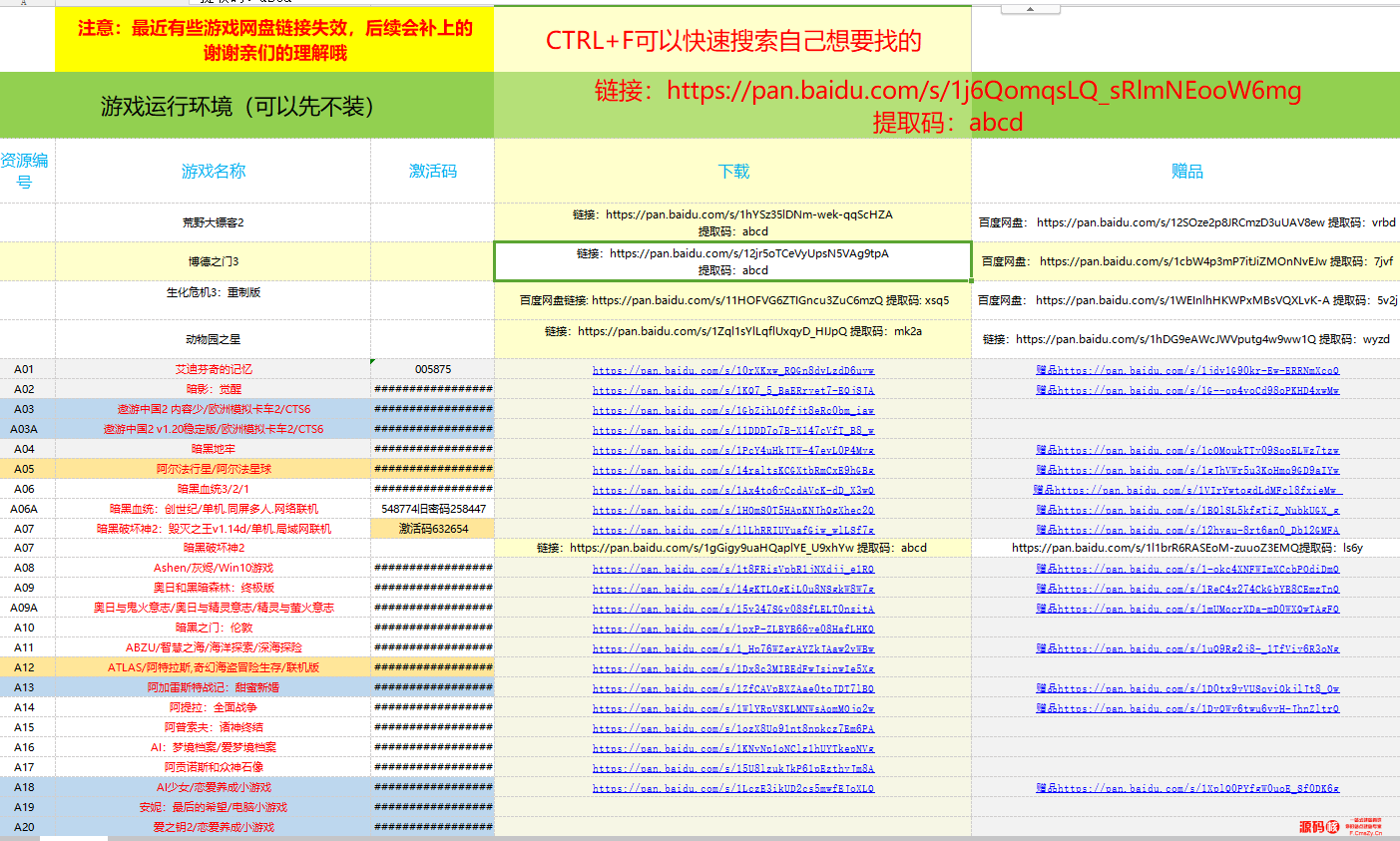The width and height of the screenshot is (1400, 841).
Task: Open the download link in row A12
Action: (x=733, y=668)
